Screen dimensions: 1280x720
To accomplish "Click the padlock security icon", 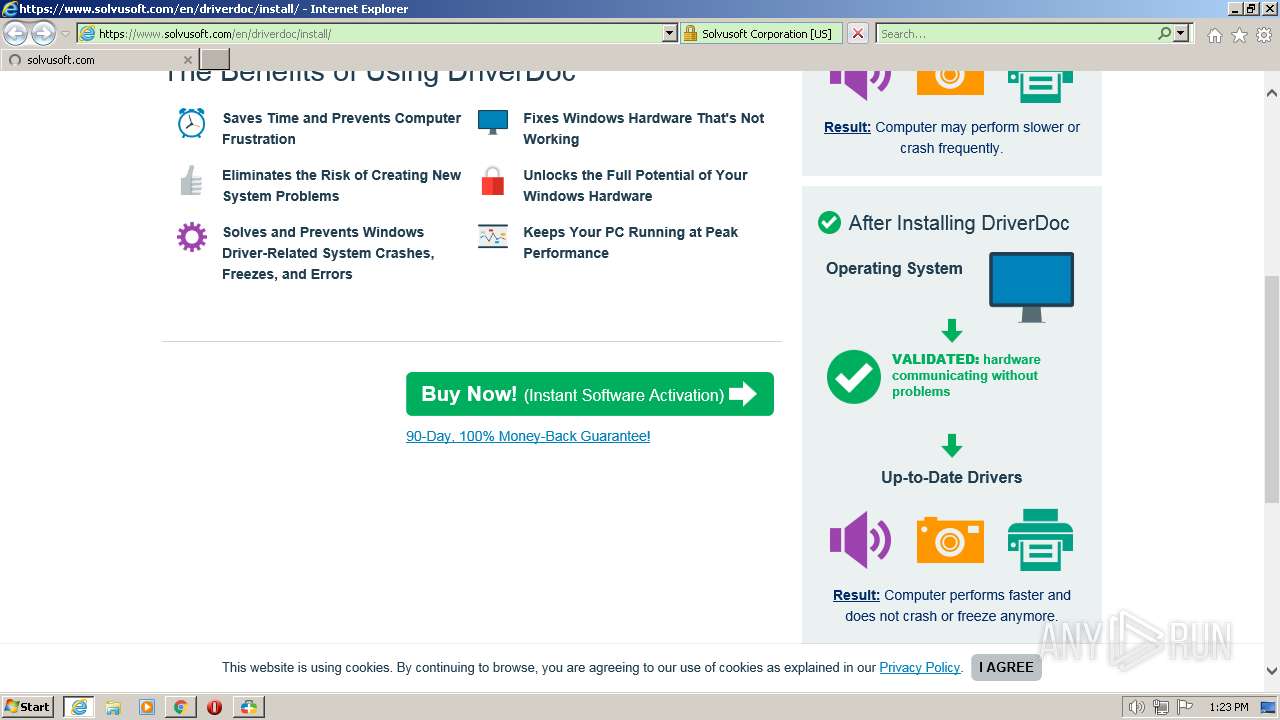I will 690,33.
